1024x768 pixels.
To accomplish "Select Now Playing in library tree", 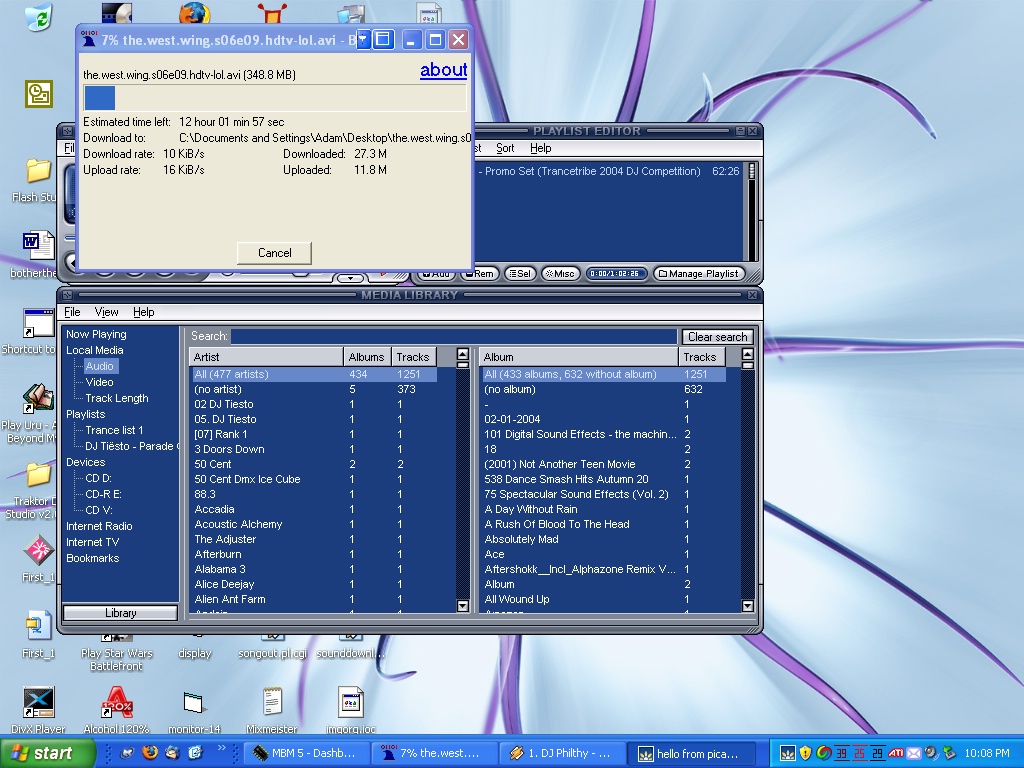I will tap(96, 334).
